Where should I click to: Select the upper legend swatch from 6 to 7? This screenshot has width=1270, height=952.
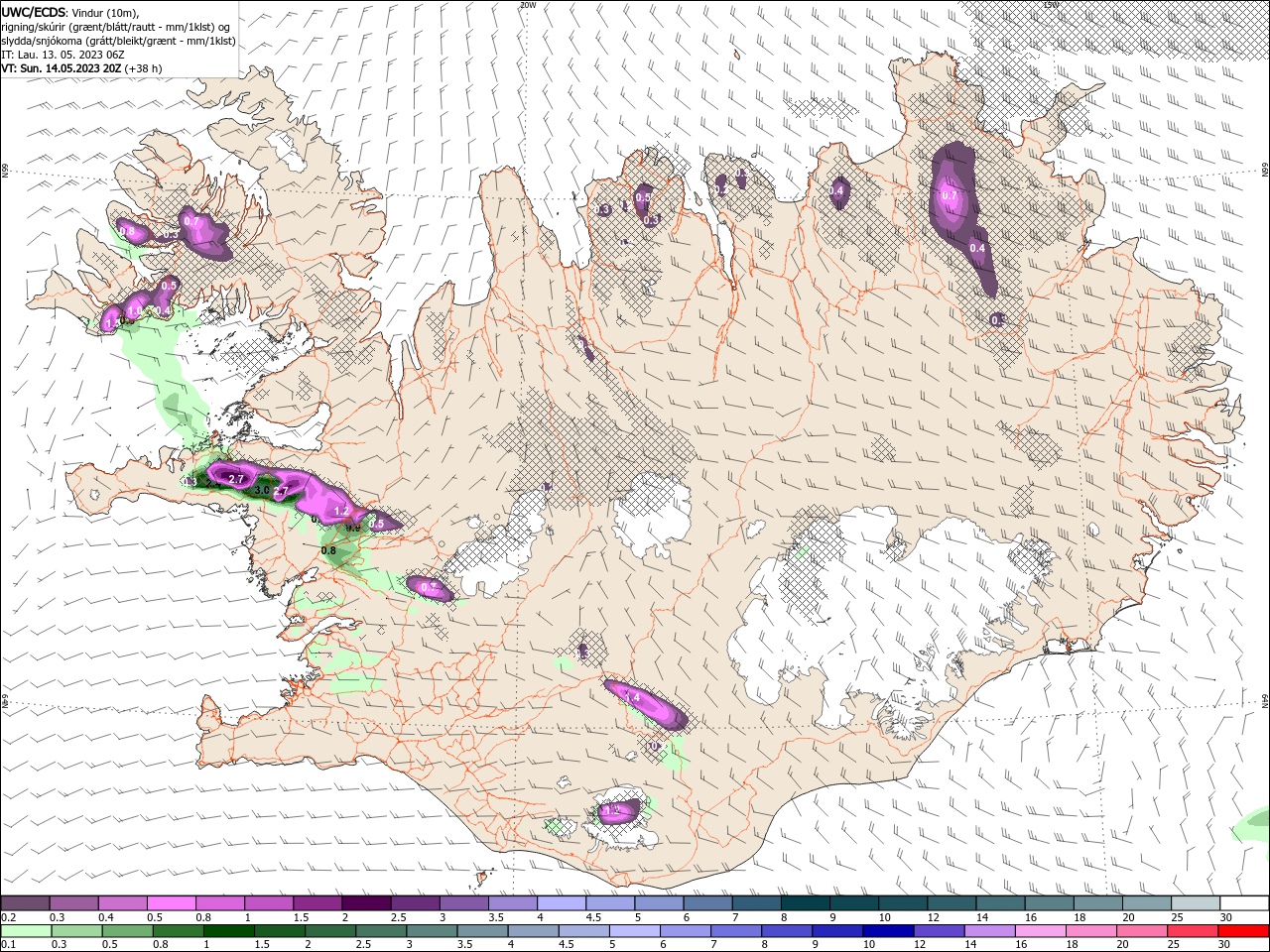click(708, 903)
